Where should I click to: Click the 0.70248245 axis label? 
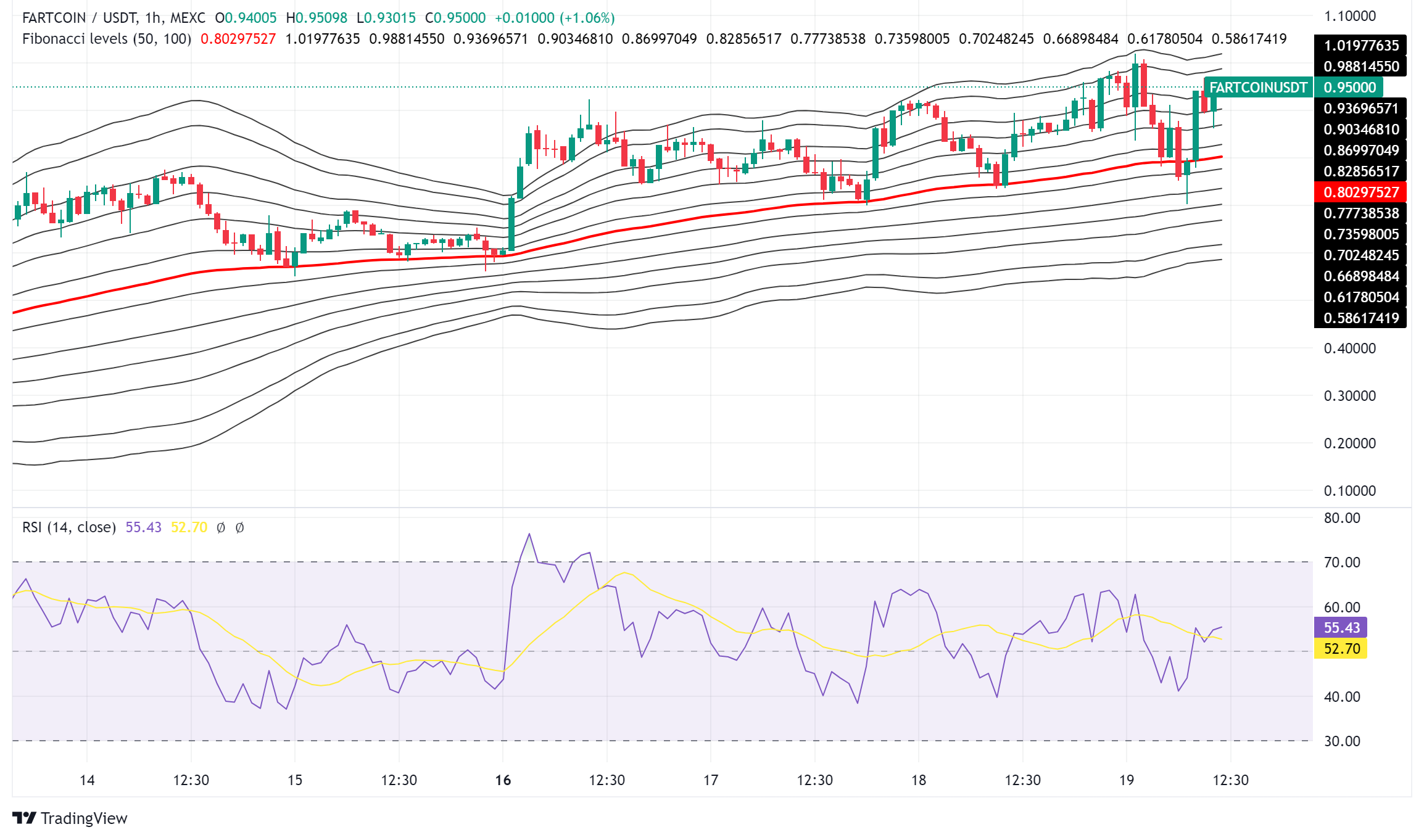(1360, 255)
